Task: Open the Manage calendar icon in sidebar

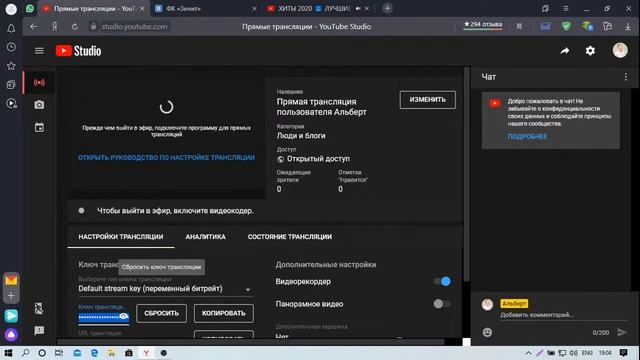Action: point(39,127)
